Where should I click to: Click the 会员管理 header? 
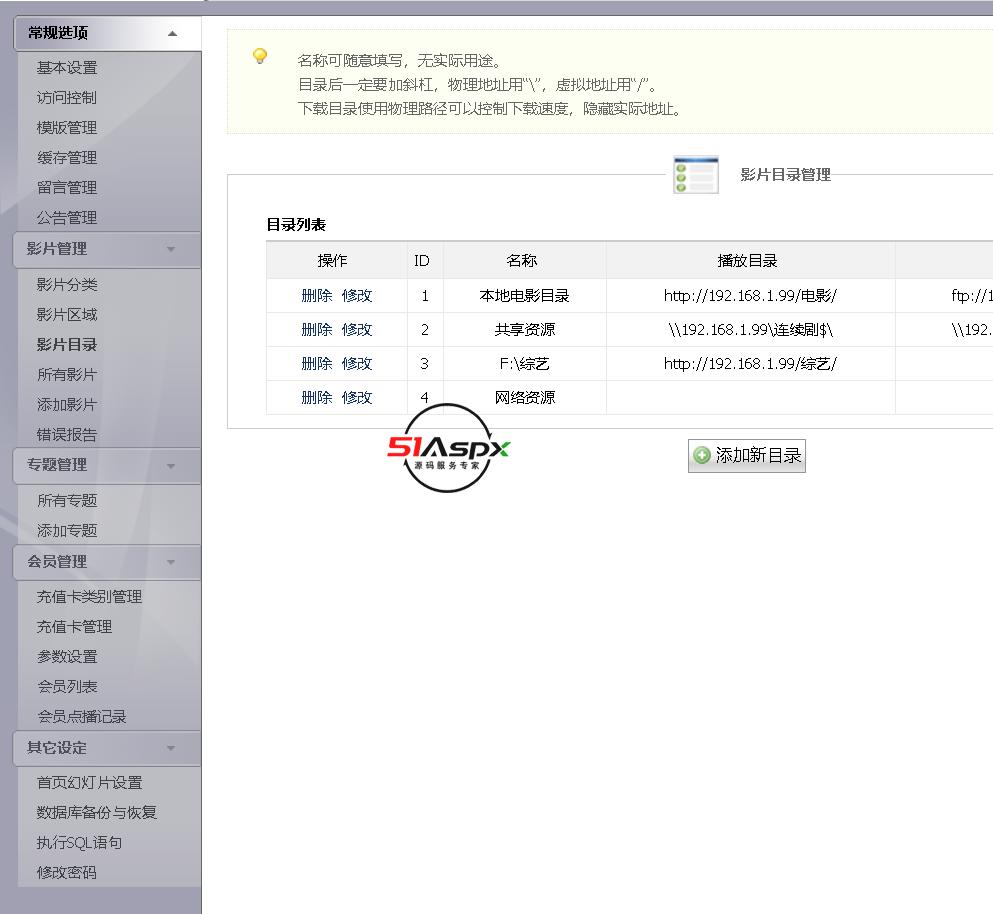pyautogui.click(x=107, y=562)
